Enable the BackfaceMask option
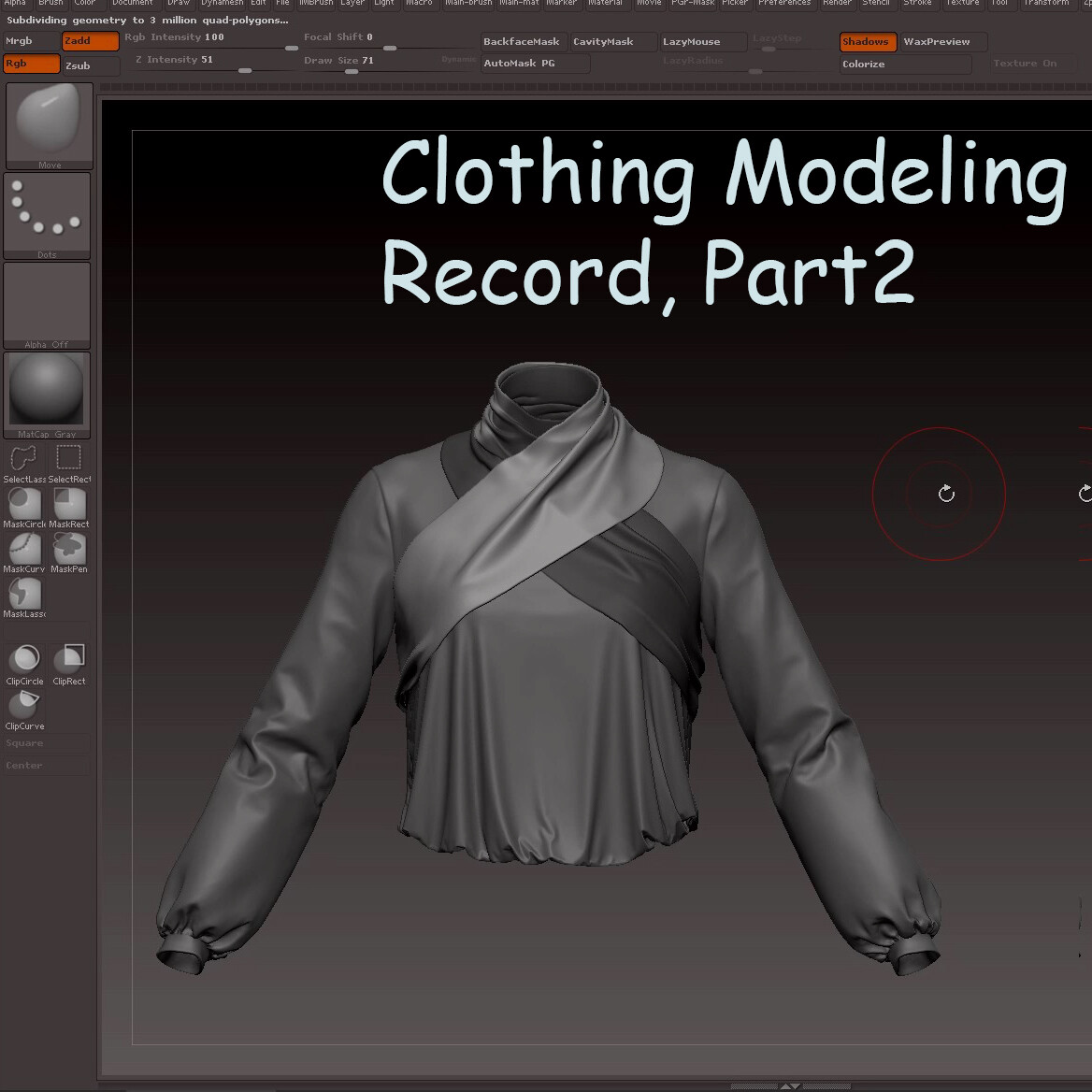 [521, 41]
